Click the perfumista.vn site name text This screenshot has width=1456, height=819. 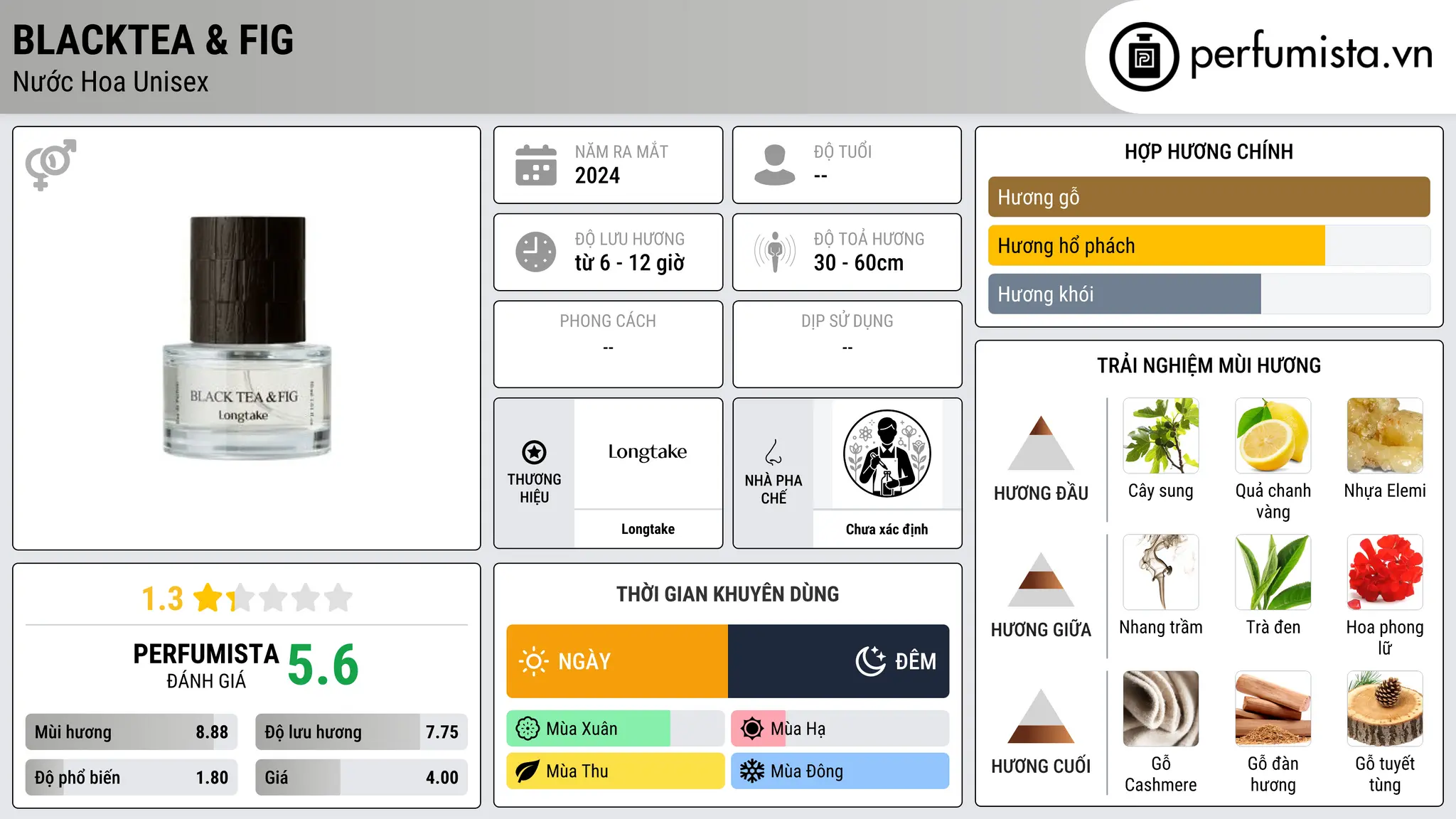point(1312,54)
